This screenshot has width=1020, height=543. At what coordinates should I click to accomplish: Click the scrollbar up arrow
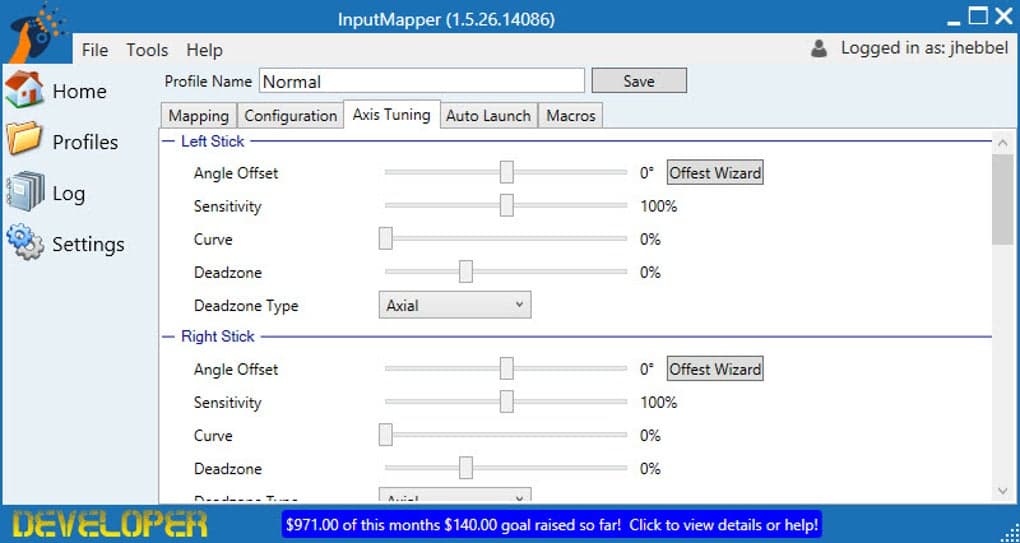point(1002,142)
